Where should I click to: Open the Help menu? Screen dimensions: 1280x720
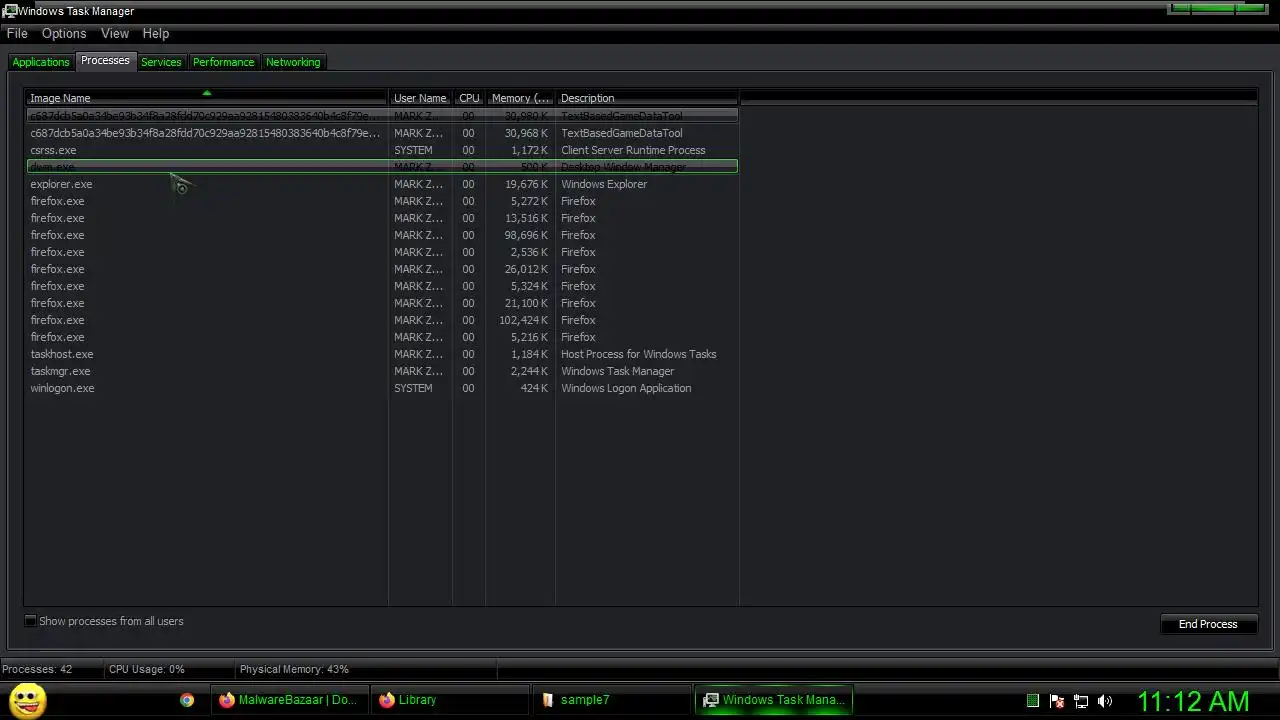(x=156, y=33)
